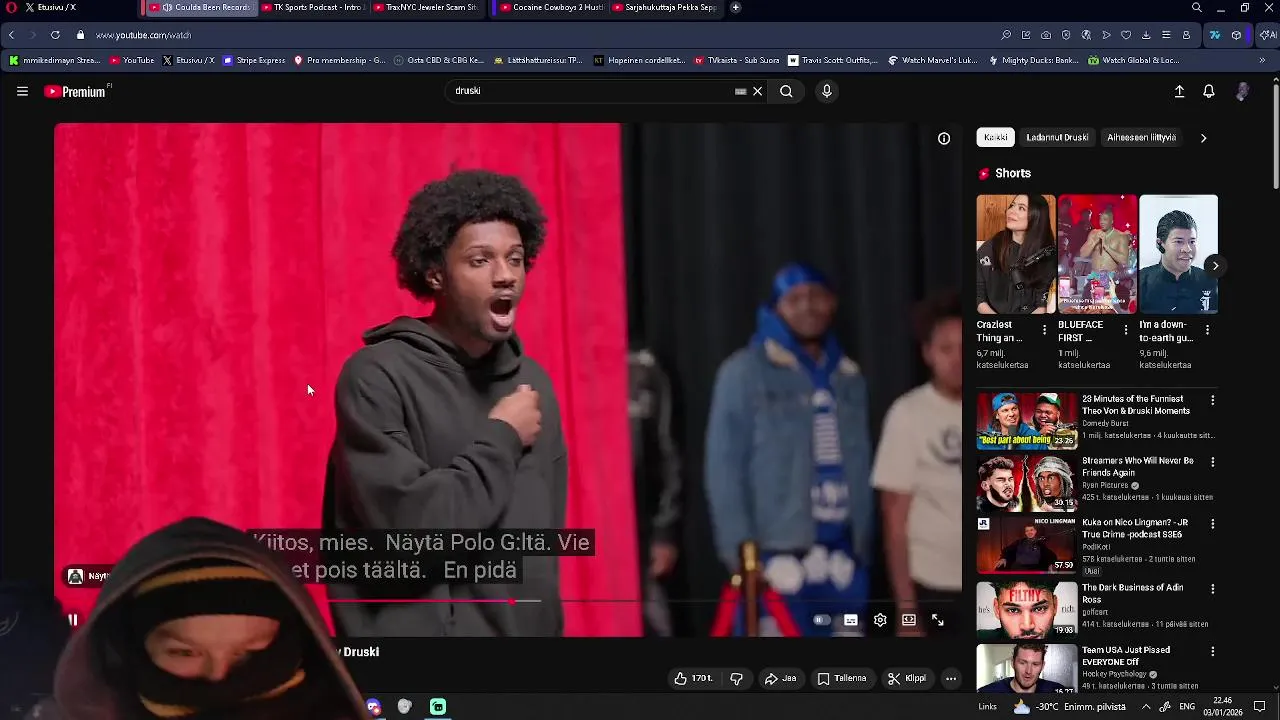Open 'Streamers Who Will Never Be Friends Again'
This screenshot has height=720, width=1280.
(1027, 482)
